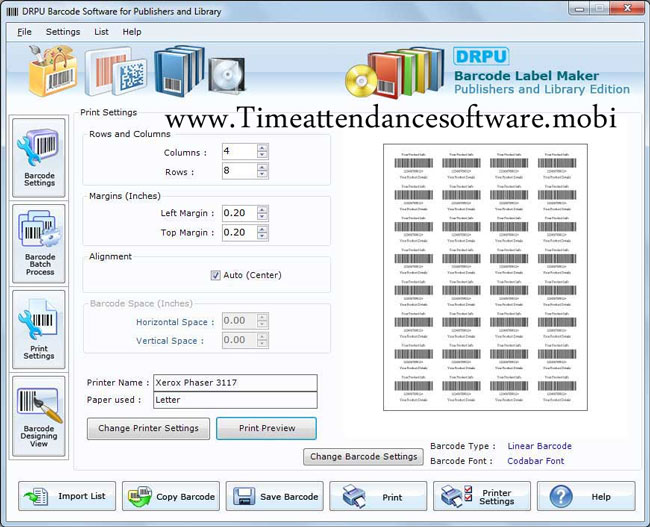
Task: Click the DRPU logo
Action: [x=481, y=56]
